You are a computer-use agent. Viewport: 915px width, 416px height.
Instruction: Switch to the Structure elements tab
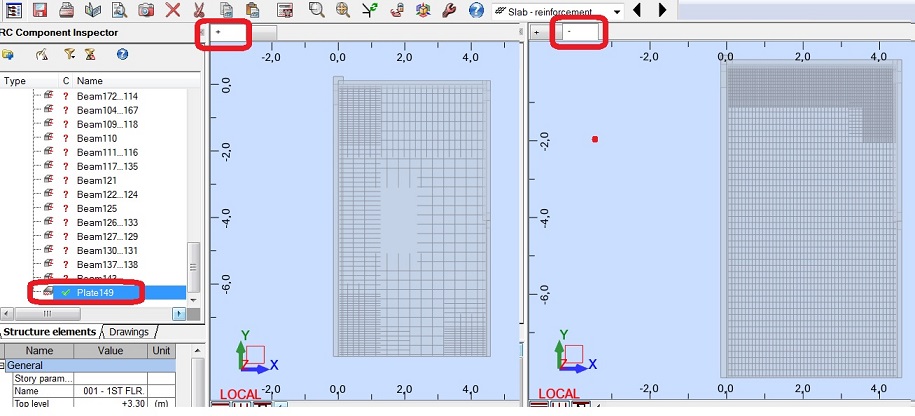[x=49, y=332]
